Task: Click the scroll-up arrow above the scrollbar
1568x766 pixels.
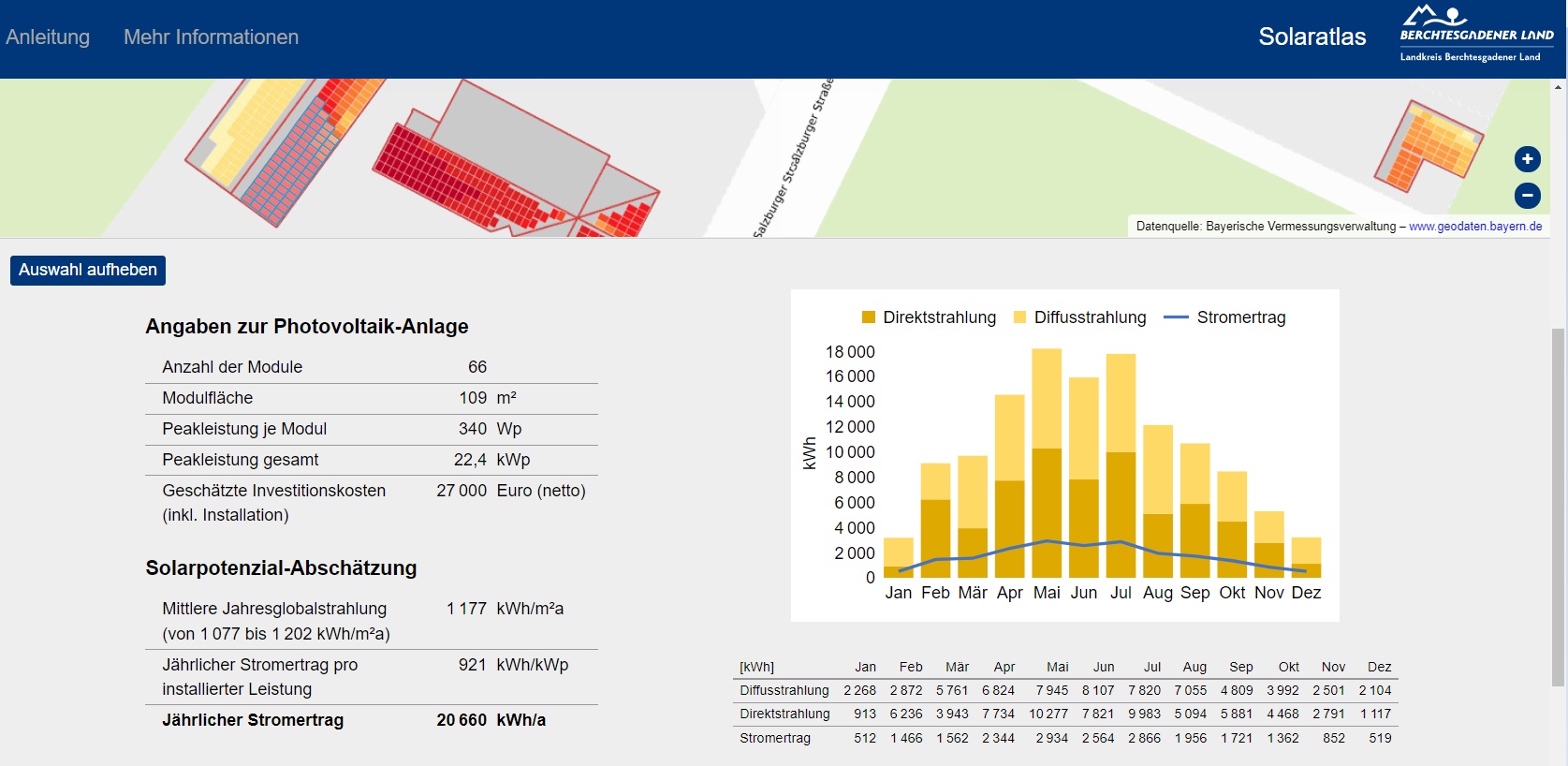Action: click(1558, 87)
